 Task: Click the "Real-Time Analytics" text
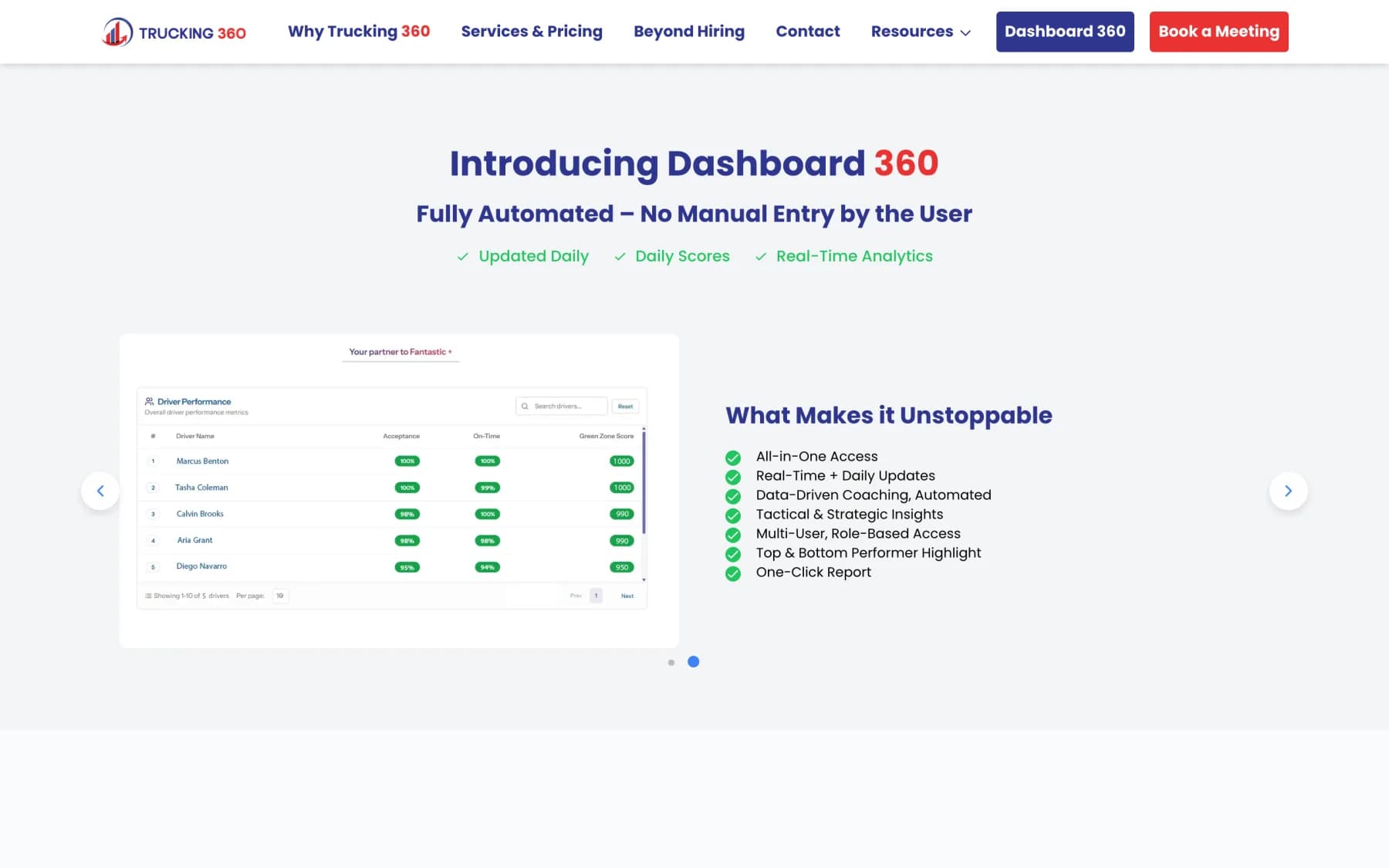coord(854,256)
